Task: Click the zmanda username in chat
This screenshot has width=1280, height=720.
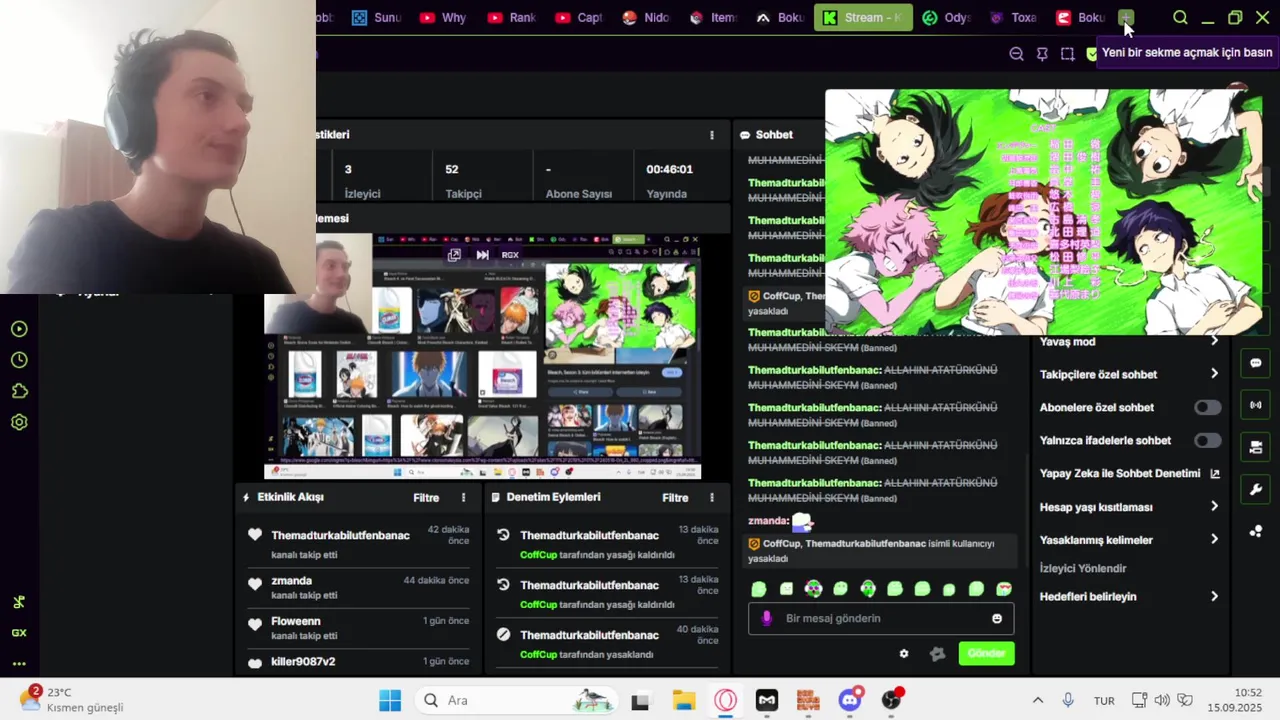Action: pos(768,521)
